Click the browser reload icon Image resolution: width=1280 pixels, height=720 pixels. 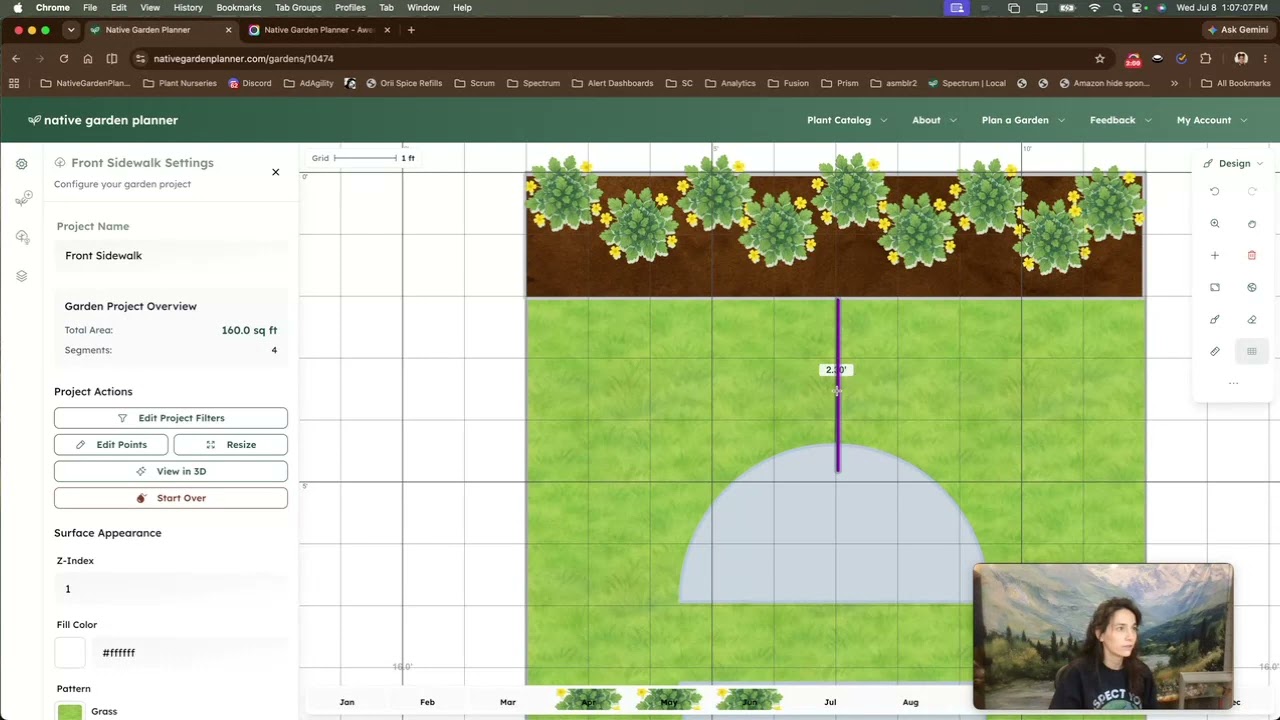[64, 59]
